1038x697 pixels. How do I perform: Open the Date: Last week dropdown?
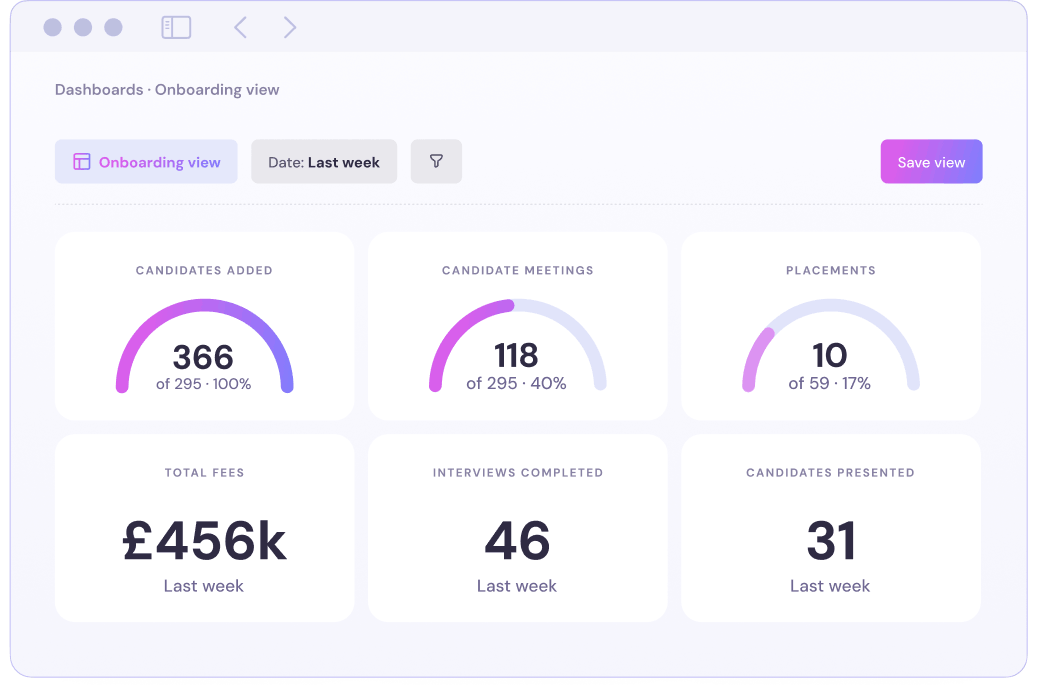pos(324,162)
